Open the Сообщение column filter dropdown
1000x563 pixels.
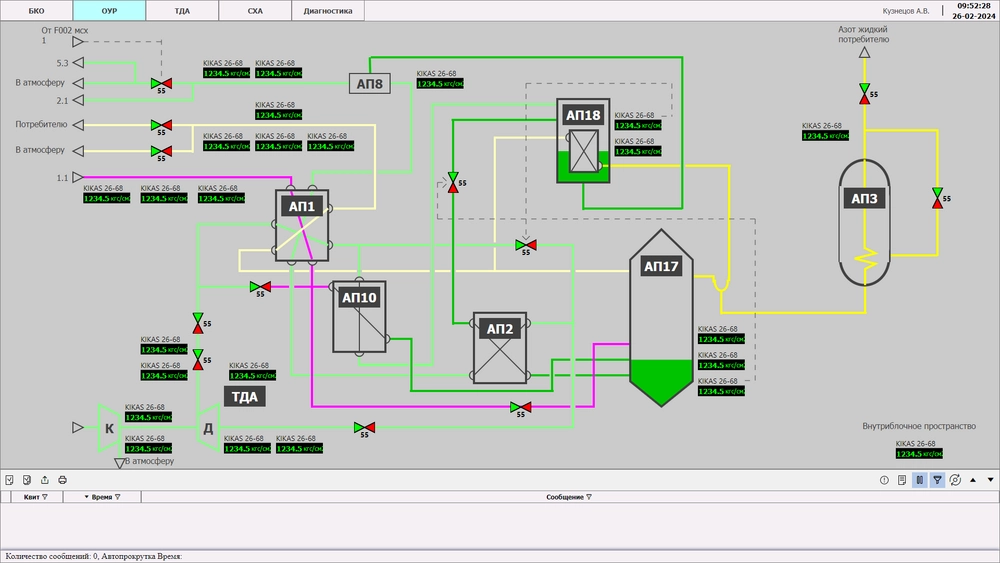tap(589, 497)
